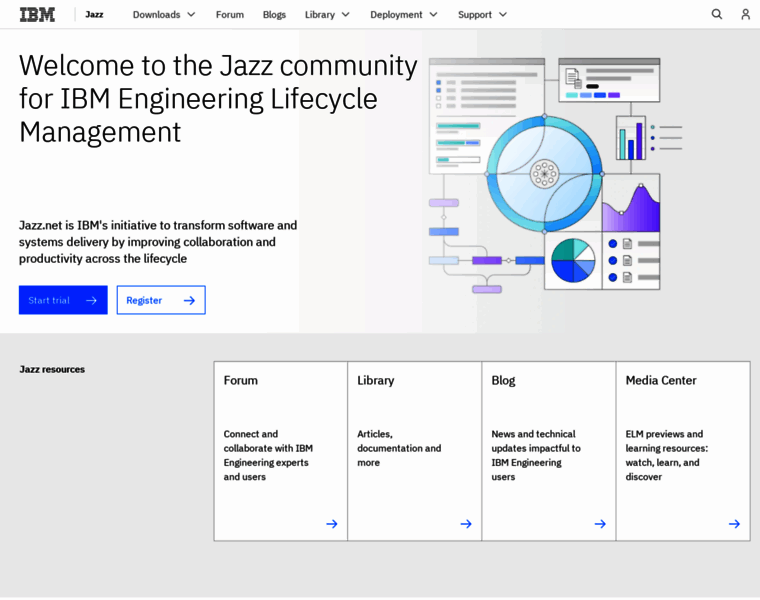Viewport: 760px width, 600px height.
Task: Click the arrow in Library card
Action: [465, 524]
